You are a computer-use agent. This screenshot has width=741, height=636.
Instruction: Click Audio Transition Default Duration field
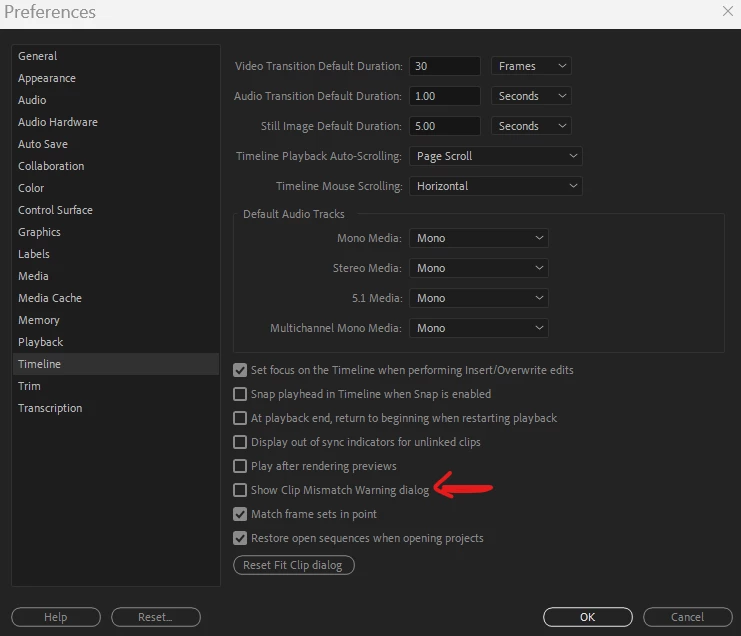pos(445,96)
